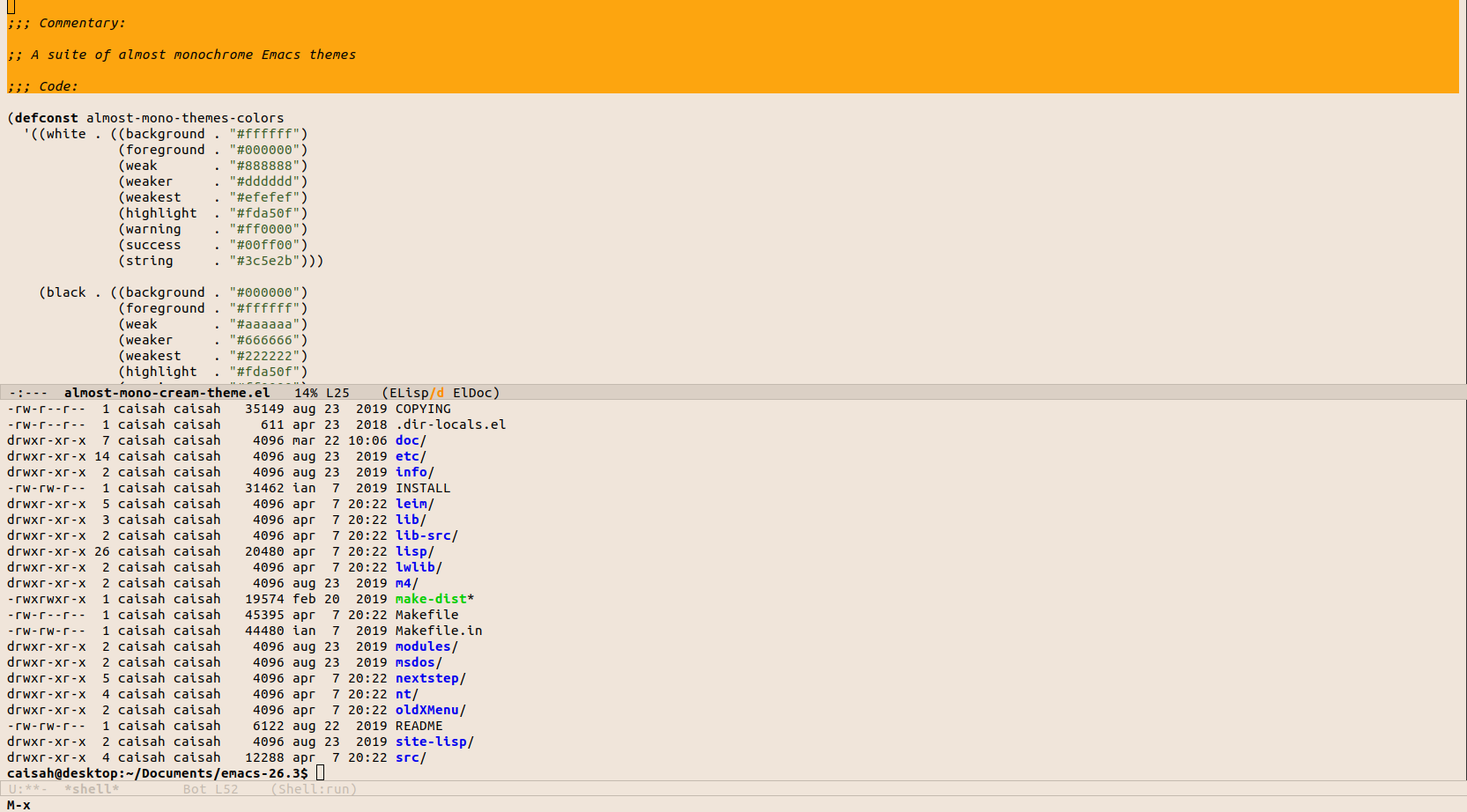The image size is (1467, 812).
Task: Click the "#dddddd" weaker color value
Action: pyautogui.click(x=265, y=181)
